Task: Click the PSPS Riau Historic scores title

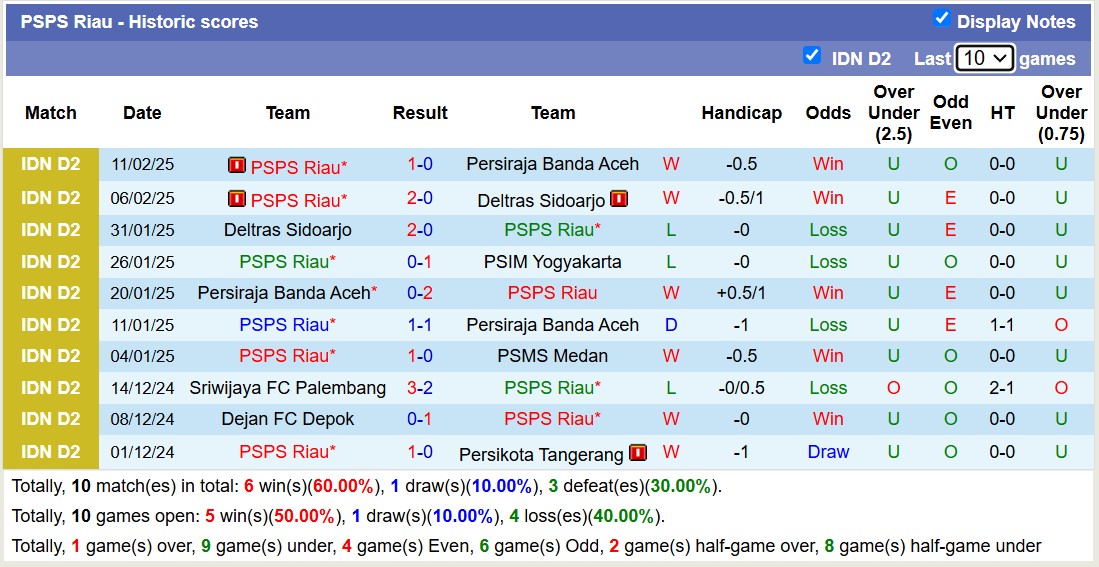Action: tap(139, 22)
